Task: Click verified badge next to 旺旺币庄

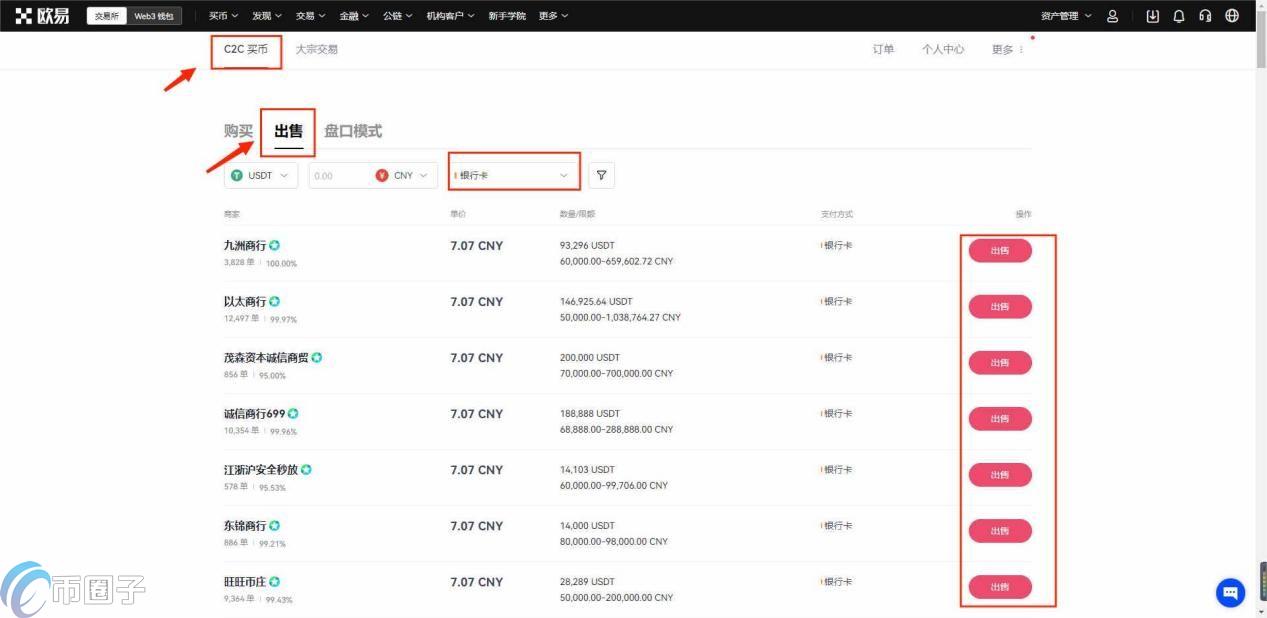Action: (x=274, y=581)
